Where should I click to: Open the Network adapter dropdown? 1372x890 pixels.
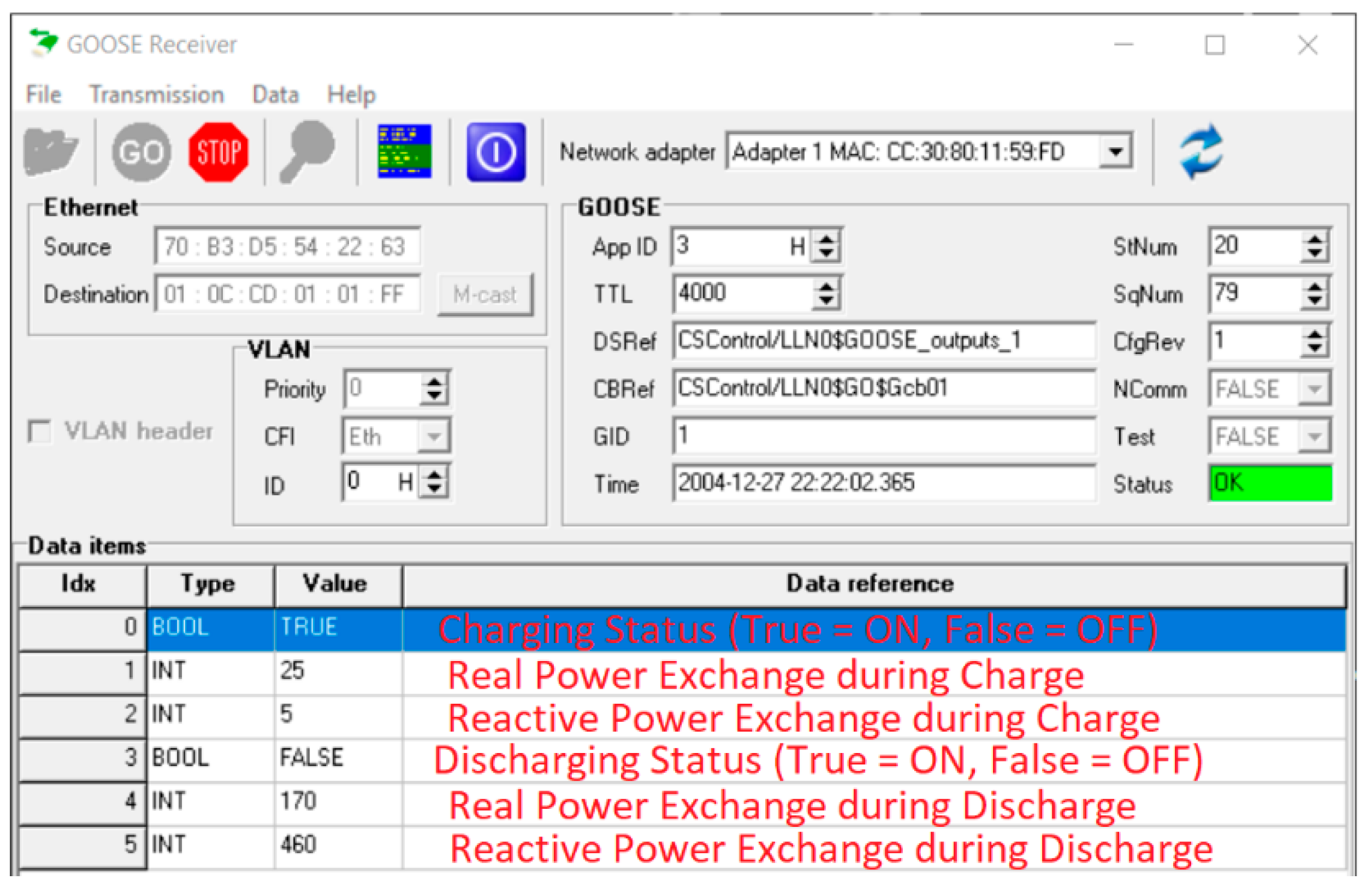click(1116, 151)
